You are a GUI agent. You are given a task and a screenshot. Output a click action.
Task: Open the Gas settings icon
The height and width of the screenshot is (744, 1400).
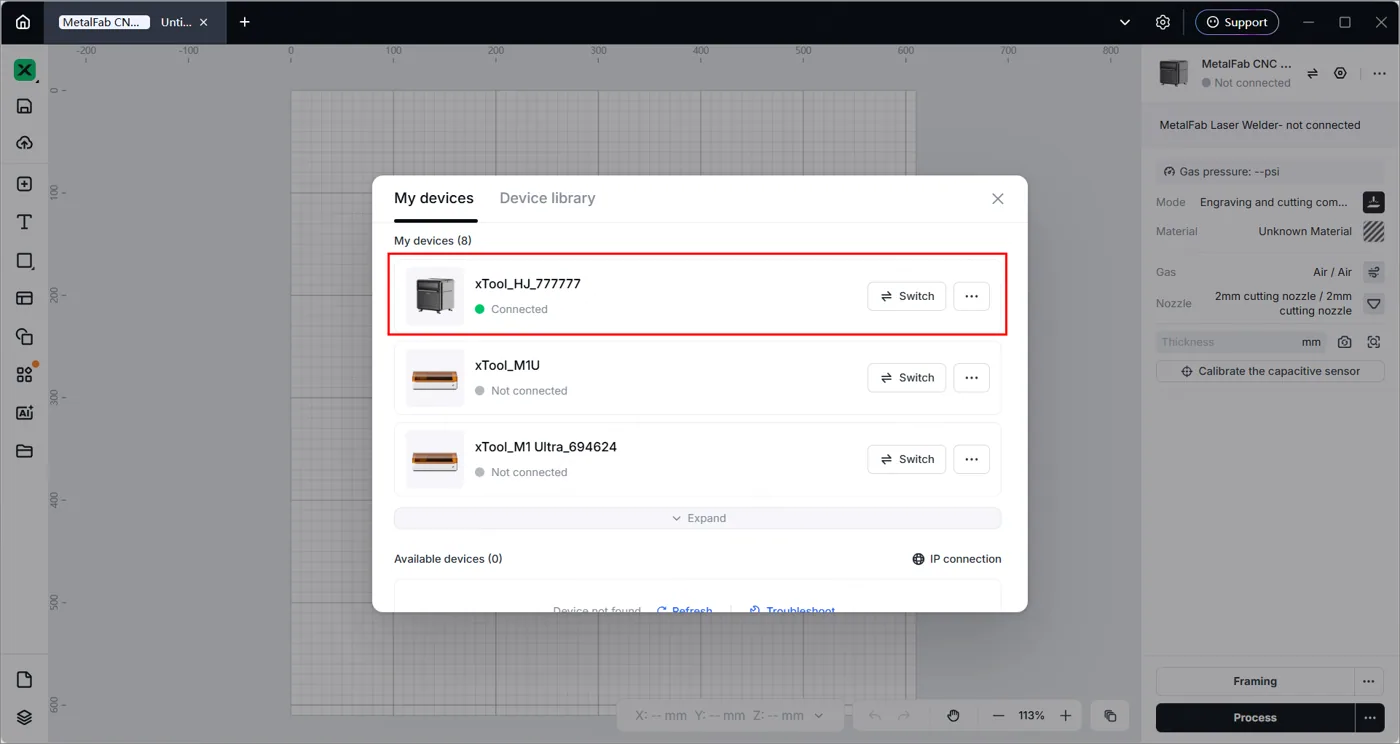click(x=1373, y=272)
